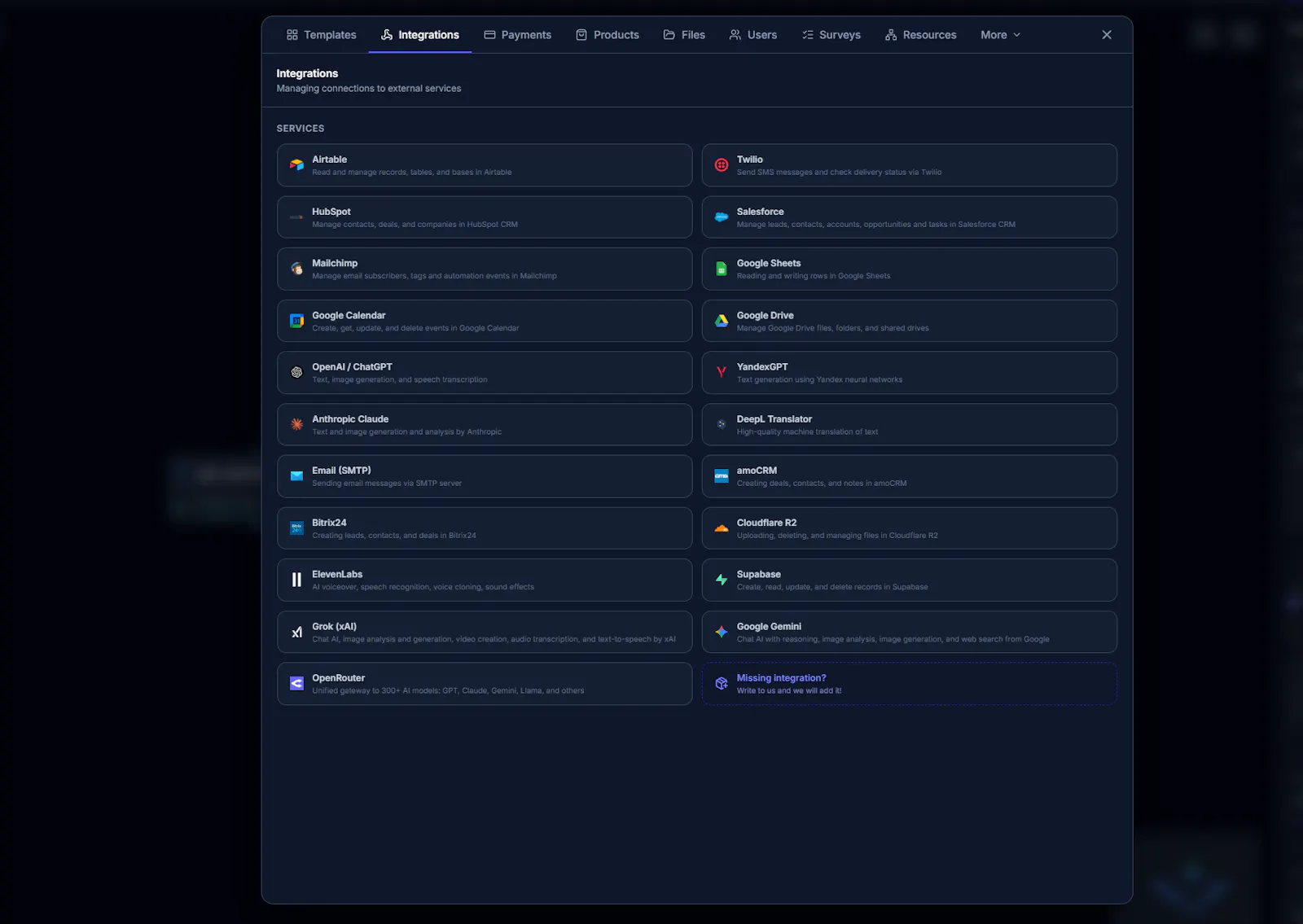Click the HubSpot logo icon
Screen dimensions: 1303x924
[296, 217]
